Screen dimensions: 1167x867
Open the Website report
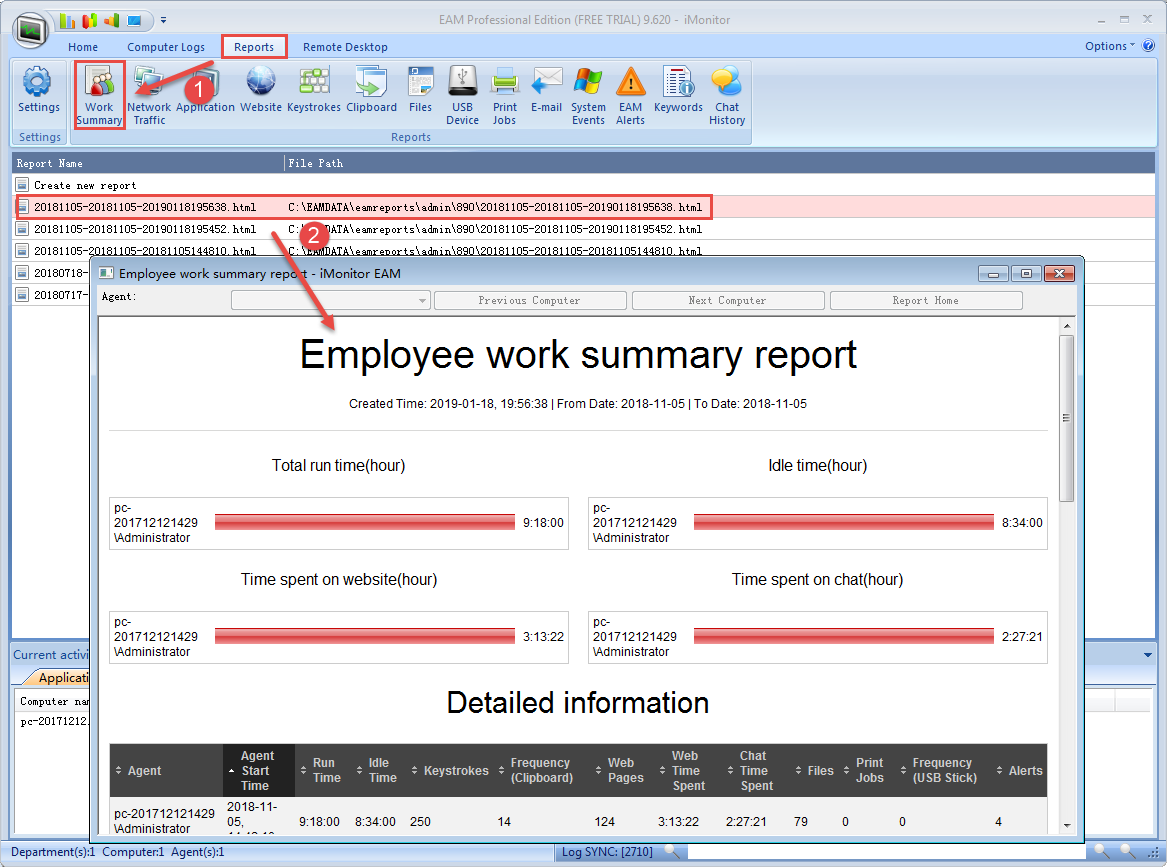260,90
